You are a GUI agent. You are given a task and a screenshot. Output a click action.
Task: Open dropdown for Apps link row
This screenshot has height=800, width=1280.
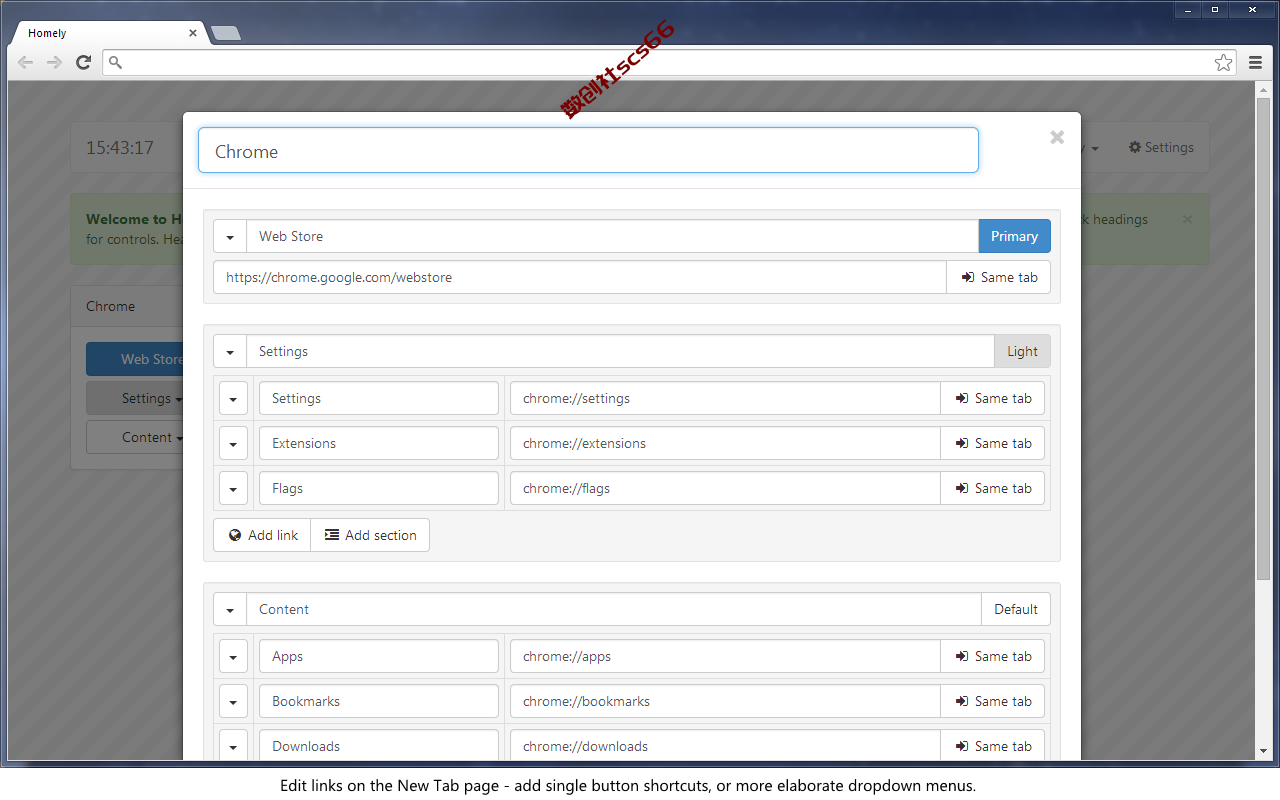click(x=233, y=656)
